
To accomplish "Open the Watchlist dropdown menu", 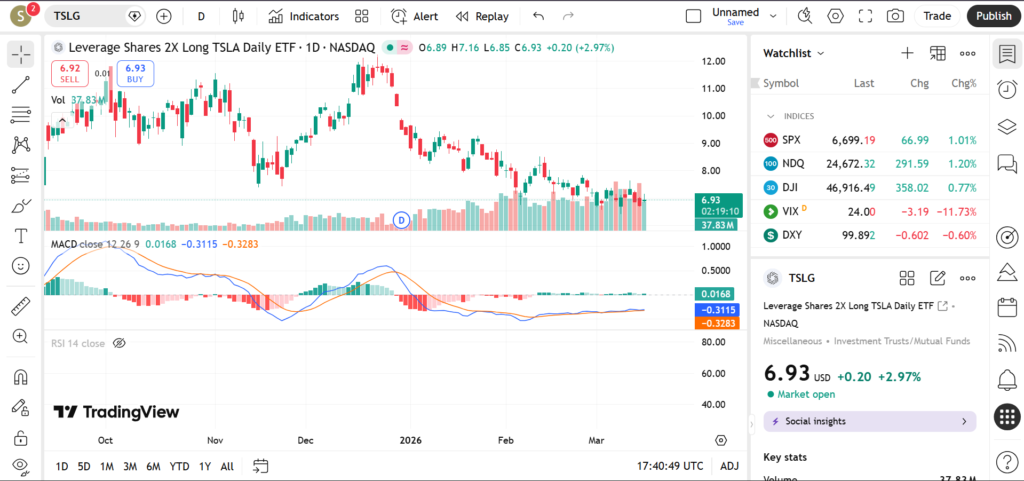I will tap(795, 53).
